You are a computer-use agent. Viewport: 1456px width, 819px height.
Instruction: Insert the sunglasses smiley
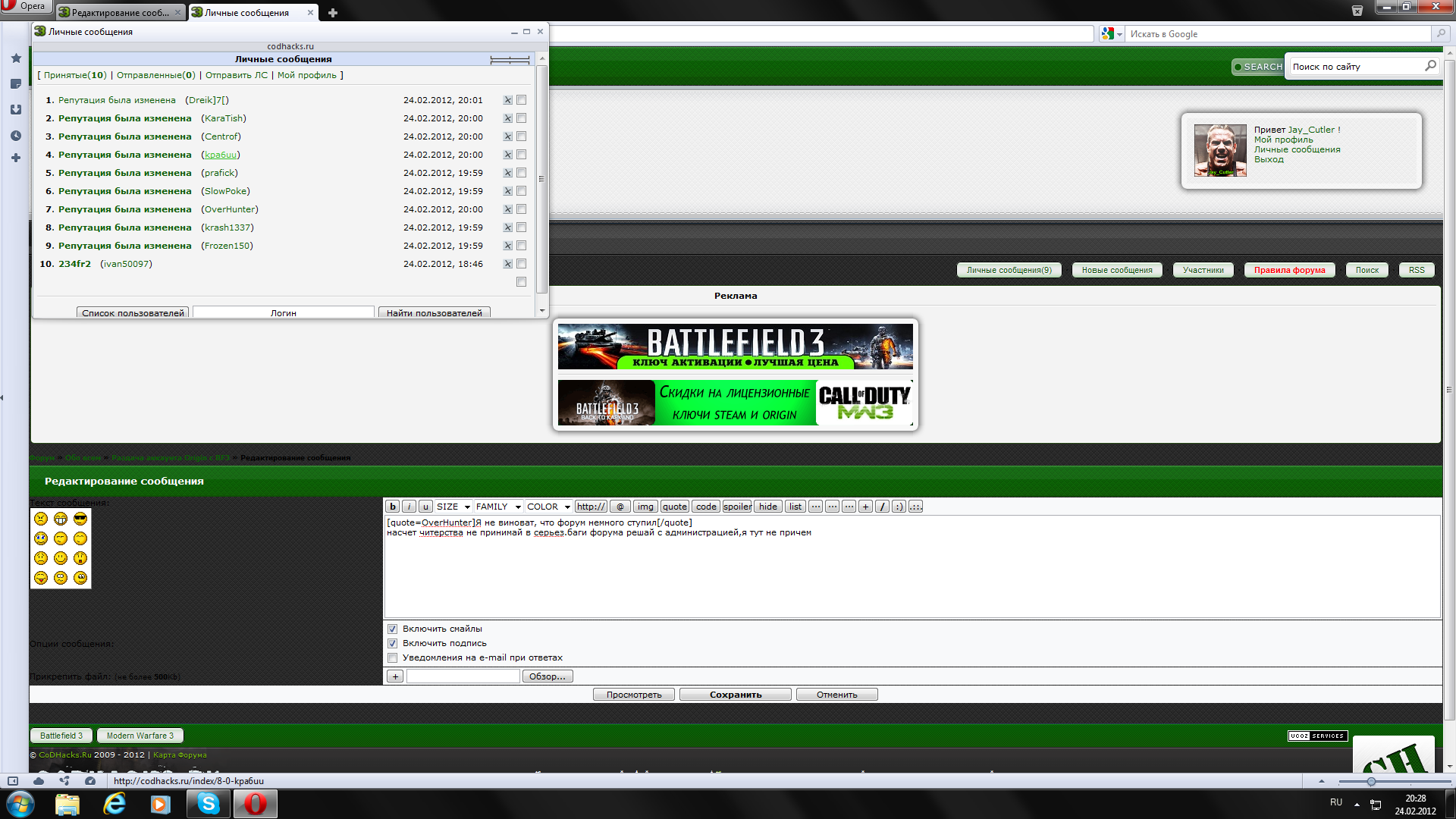click(x=80, y=519)
